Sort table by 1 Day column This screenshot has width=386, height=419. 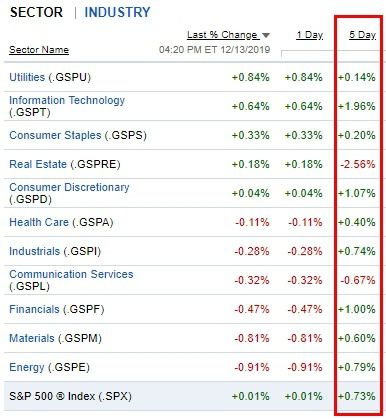point(310,35)
